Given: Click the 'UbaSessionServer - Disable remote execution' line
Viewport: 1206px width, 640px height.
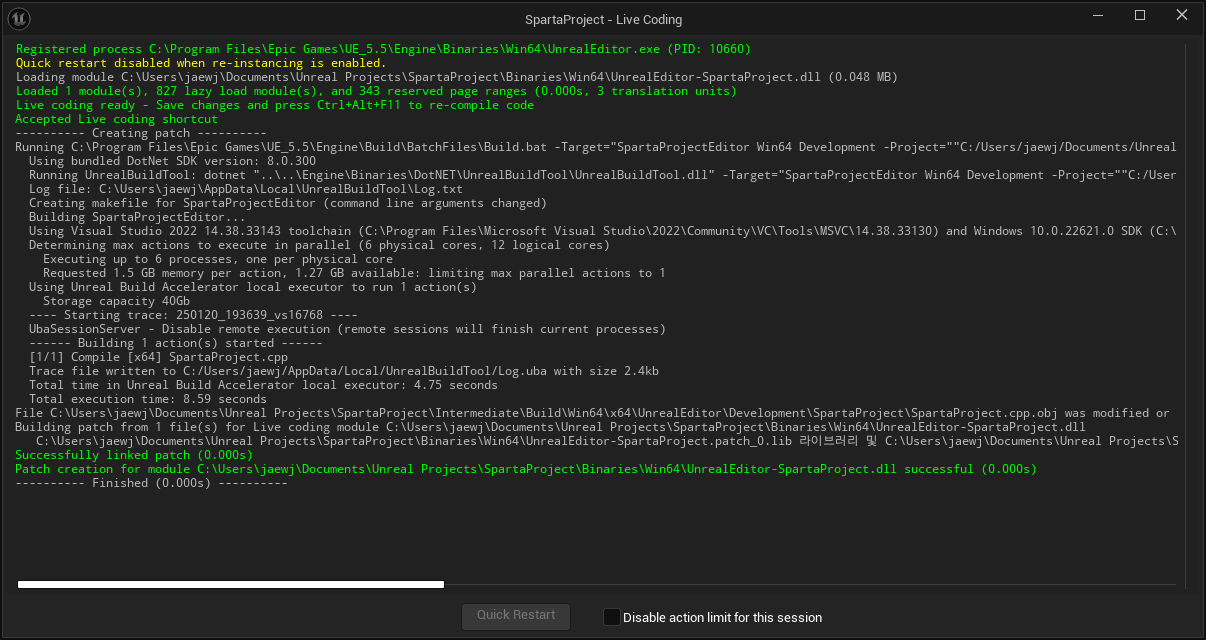Looking at the screenshot, I should click(x=347, y=329).
